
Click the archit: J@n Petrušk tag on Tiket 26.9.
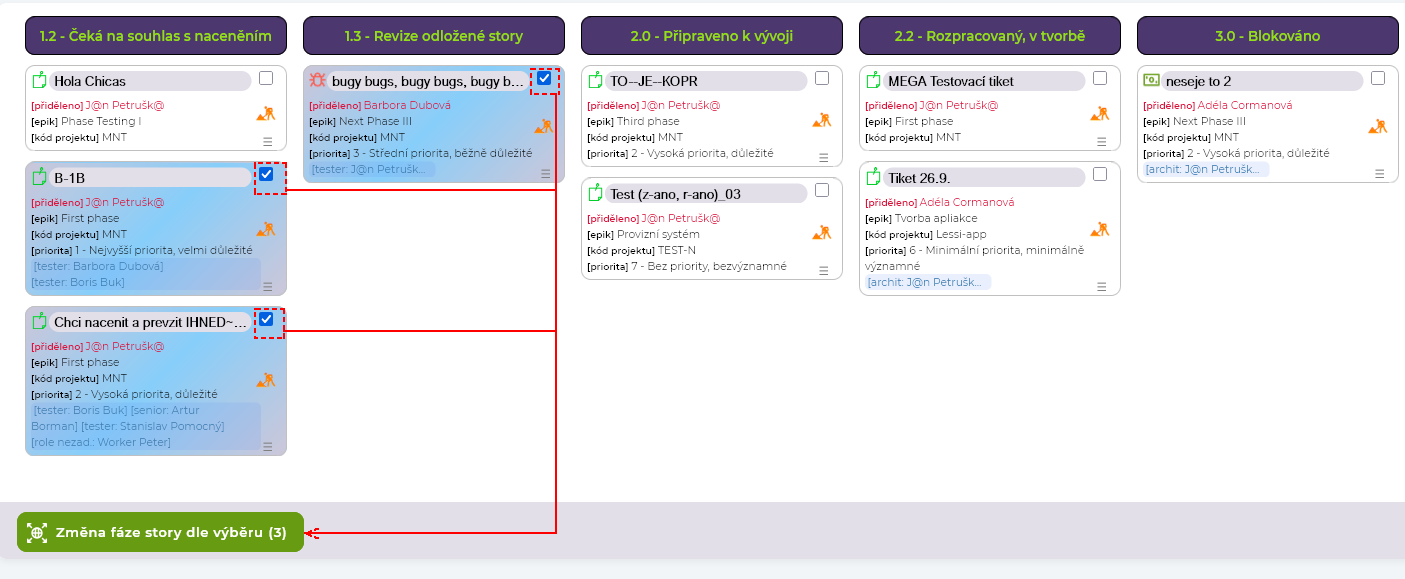tap(928, 283)
